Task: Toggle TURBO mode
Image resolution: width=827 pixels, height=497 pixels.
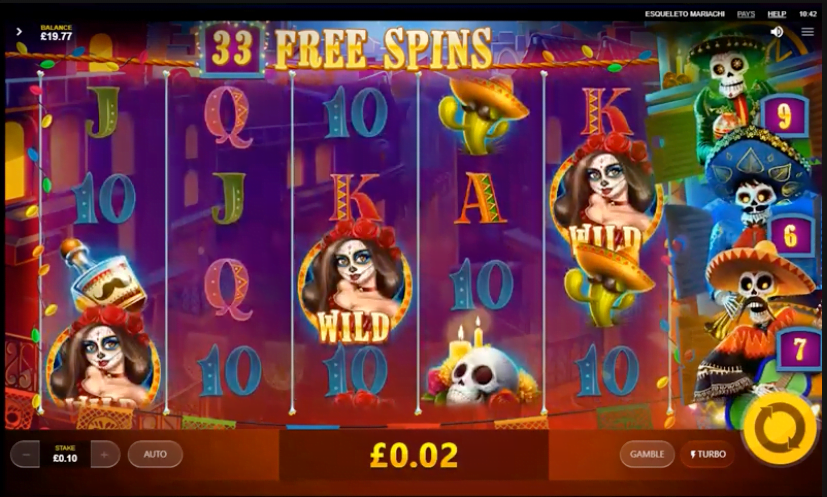Action: pyautogui.click(x=708, y=454)
